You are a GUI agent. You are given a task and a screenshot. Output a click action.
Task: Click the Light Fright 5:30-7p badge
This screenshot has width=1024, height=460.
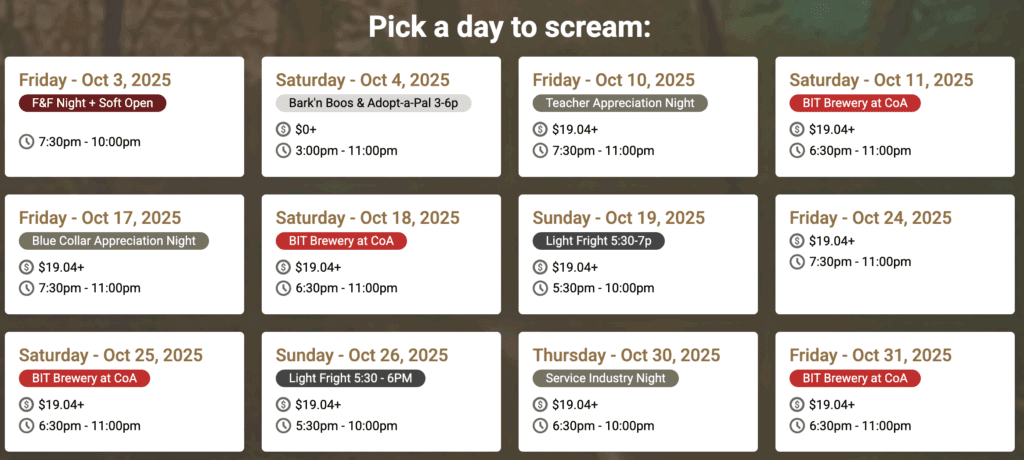(x=599, y=240)
